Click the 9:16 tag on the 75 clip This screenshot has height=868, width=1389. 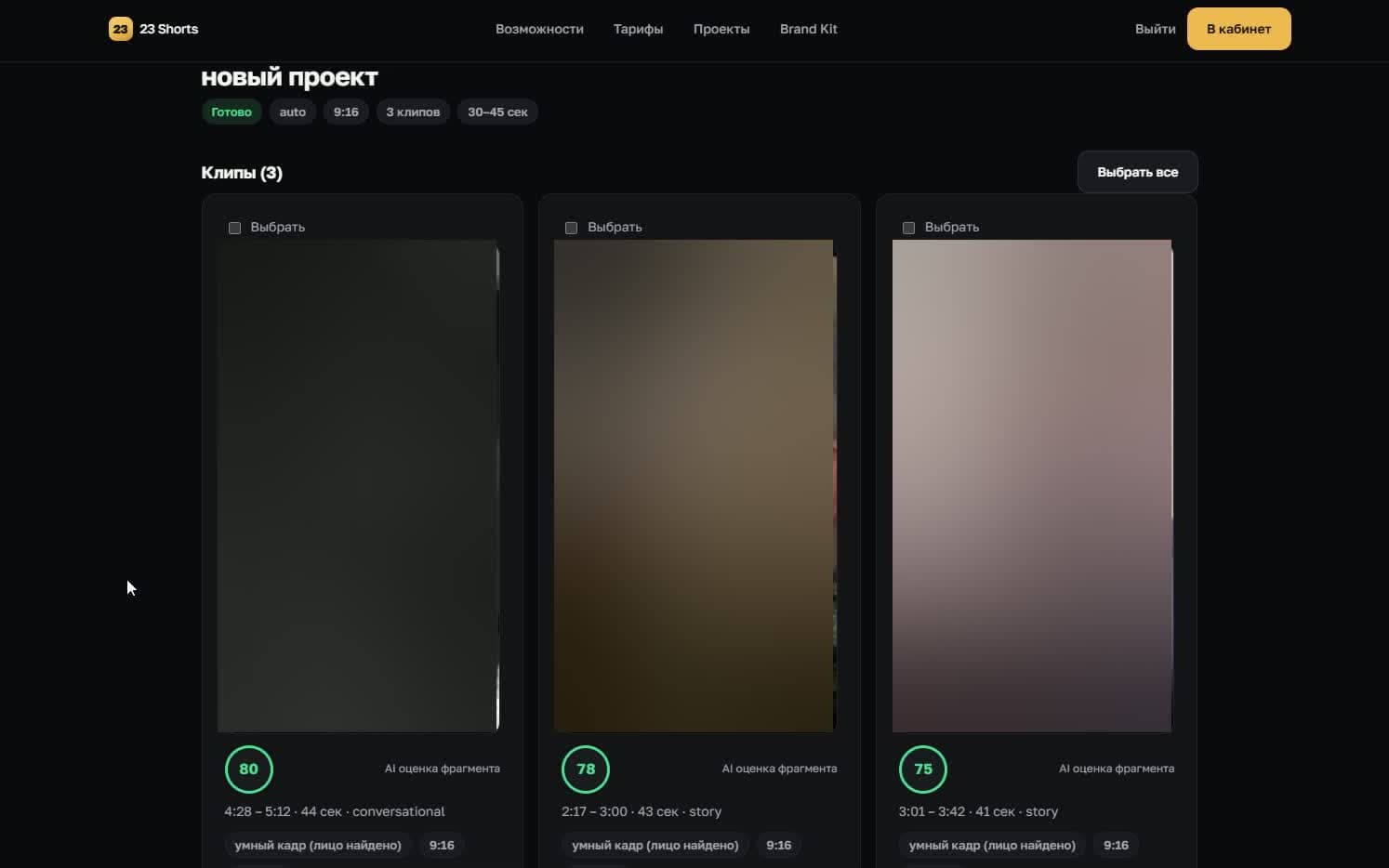click(x=1116, y=845)
